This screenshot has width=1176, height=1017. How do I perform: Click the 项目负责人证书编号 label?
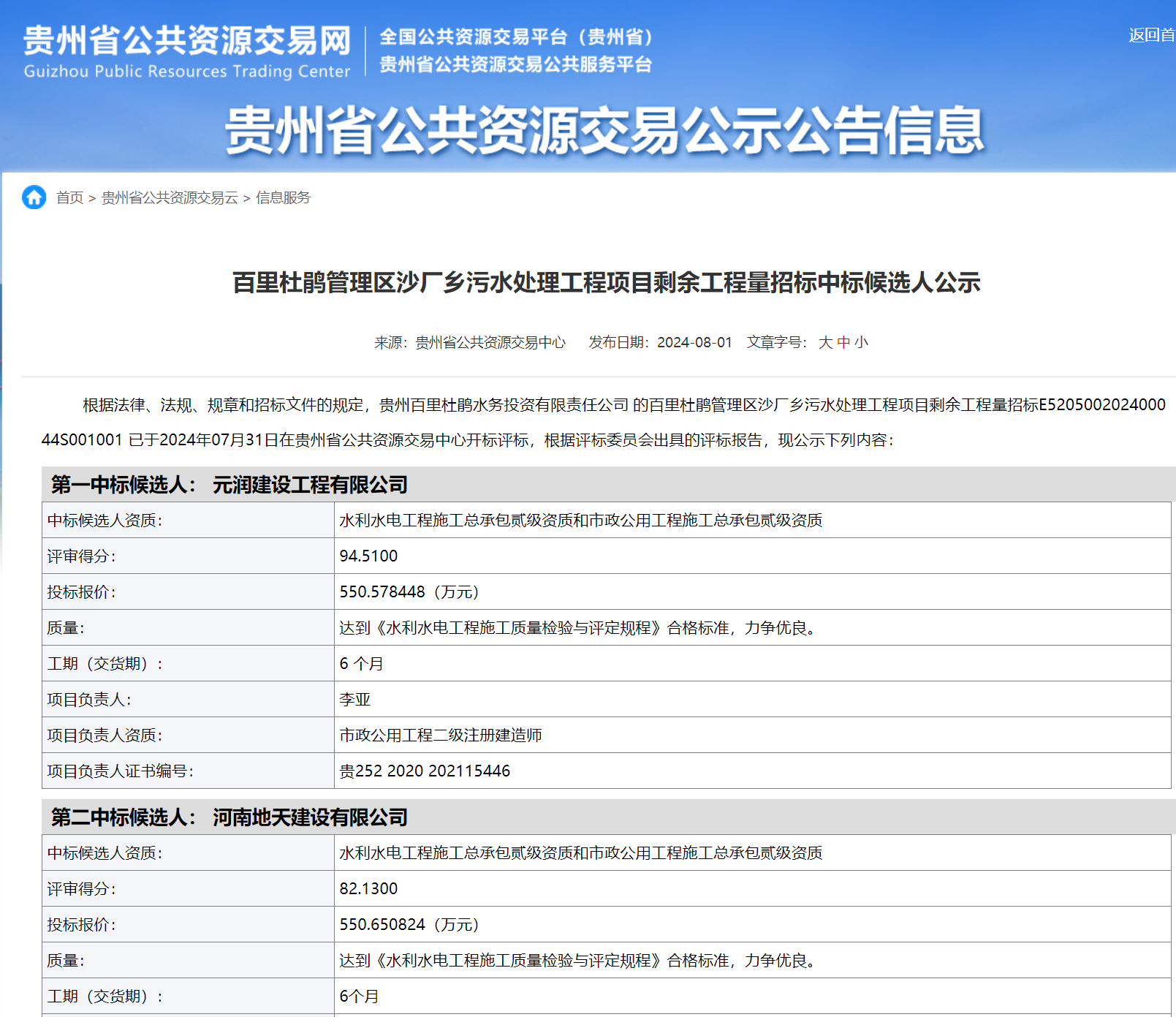[x=120, y=771]
